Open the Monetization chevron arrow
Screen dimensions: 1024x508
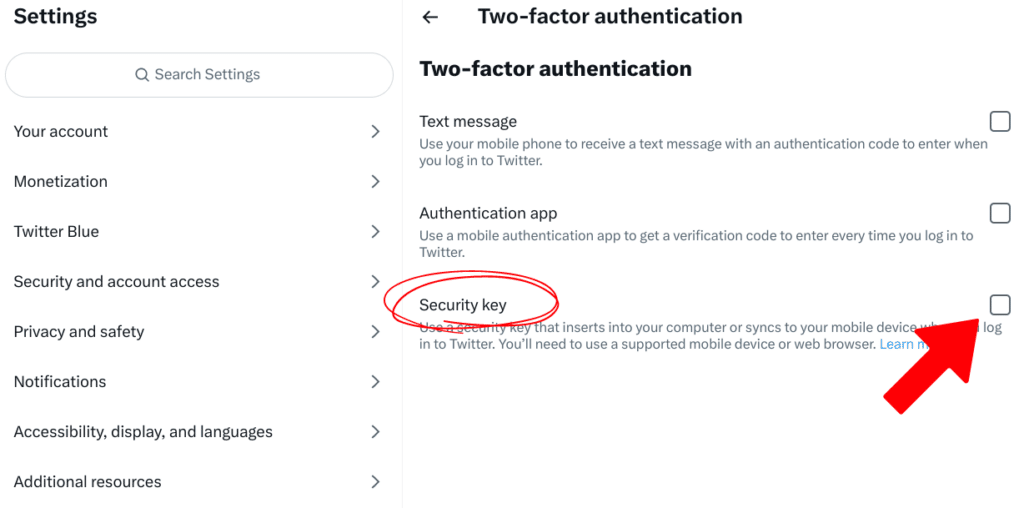(x=376, y=182)
